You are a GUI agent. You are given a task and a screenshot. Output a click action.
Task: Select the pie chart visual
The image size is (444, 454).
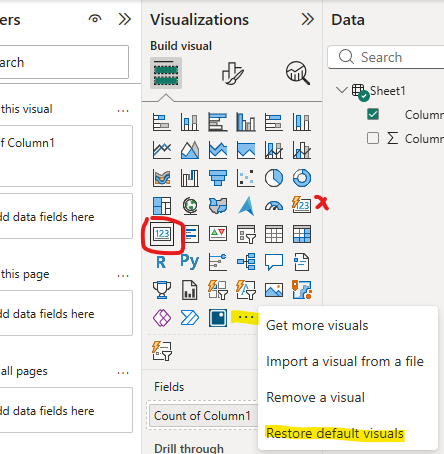click(274, 178)
